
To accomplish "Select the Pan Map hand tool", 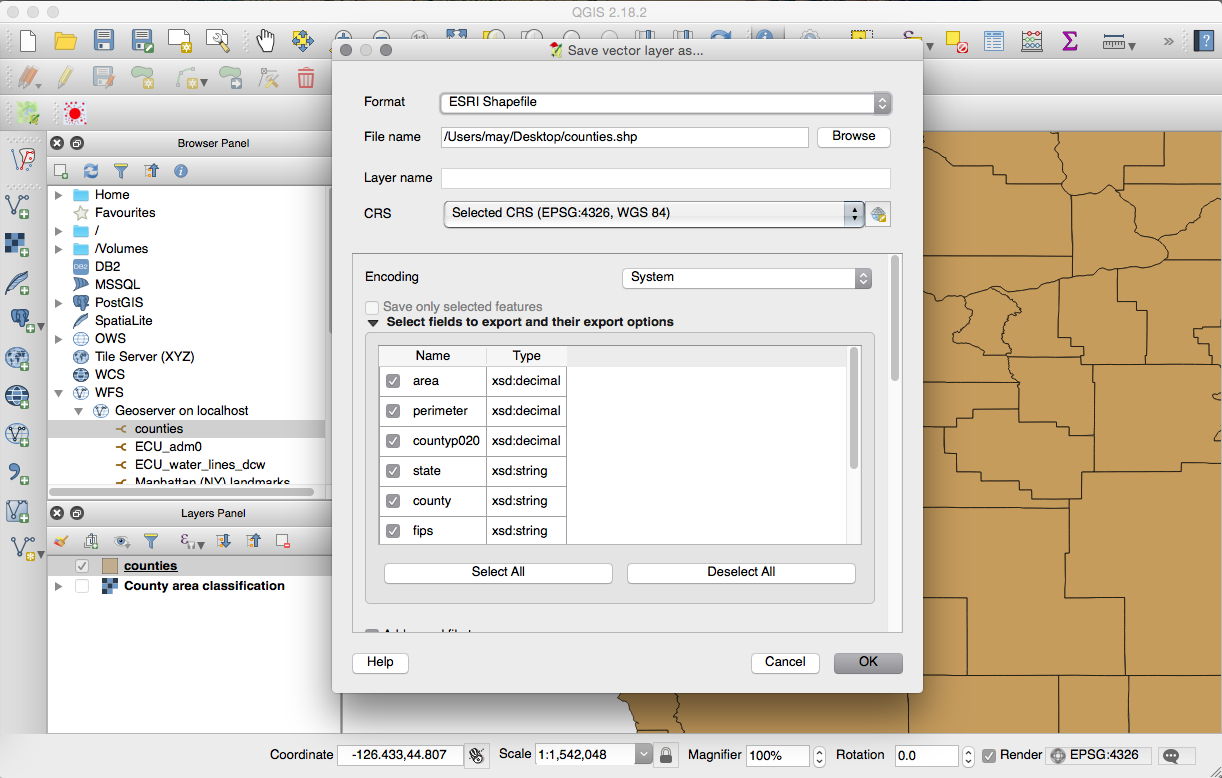I will click(x=265, y=41).
